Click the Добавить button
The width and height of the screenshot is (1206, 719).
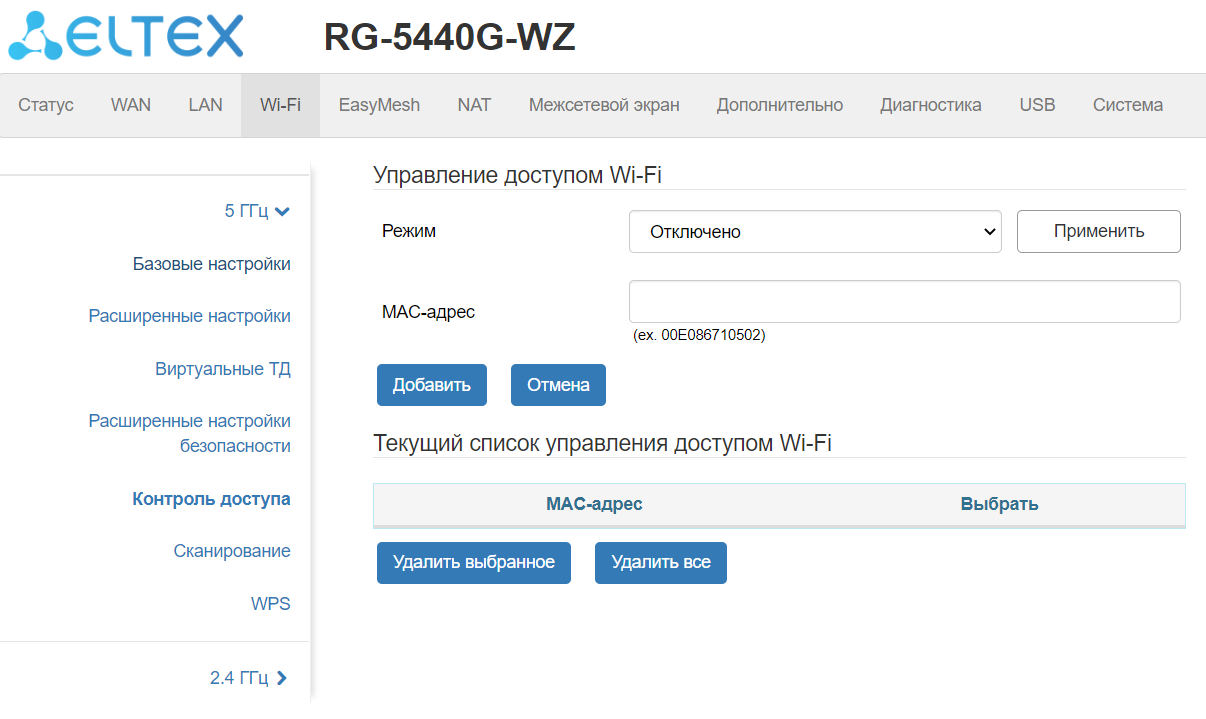pos(432,385)
